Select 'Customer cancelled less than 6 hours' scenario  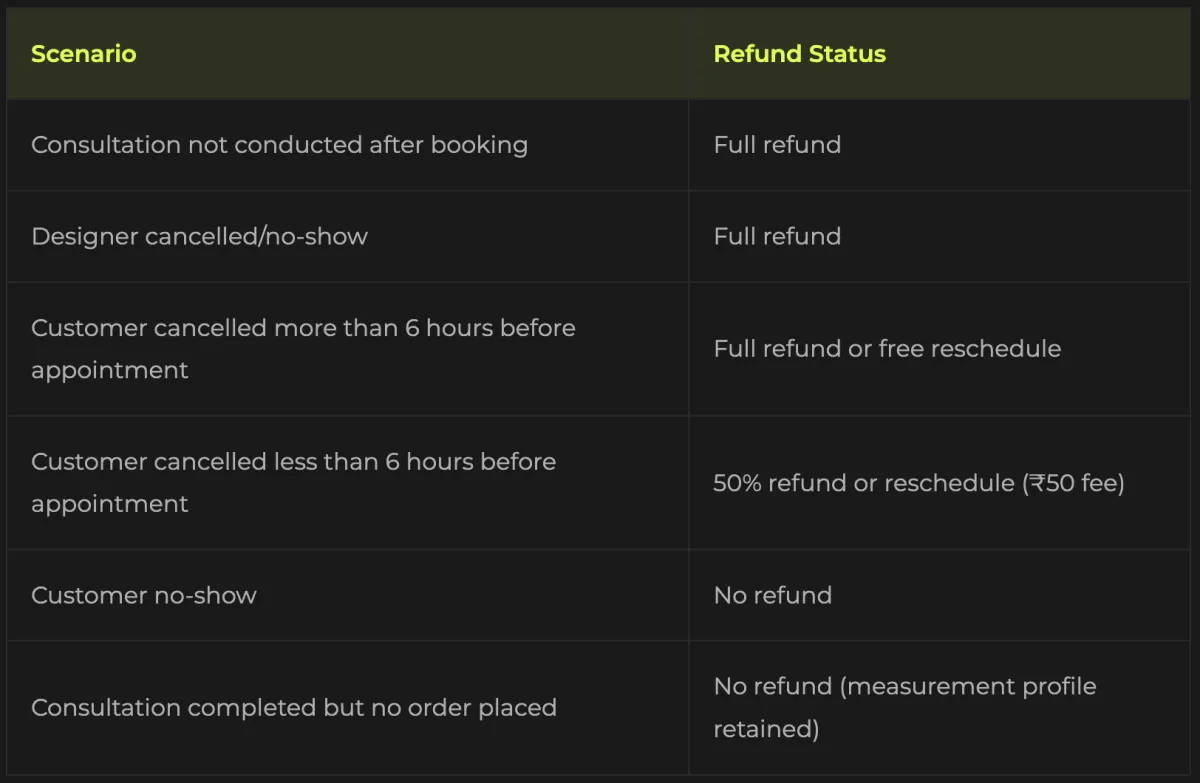pyautogui.click(x=293, y=482)
